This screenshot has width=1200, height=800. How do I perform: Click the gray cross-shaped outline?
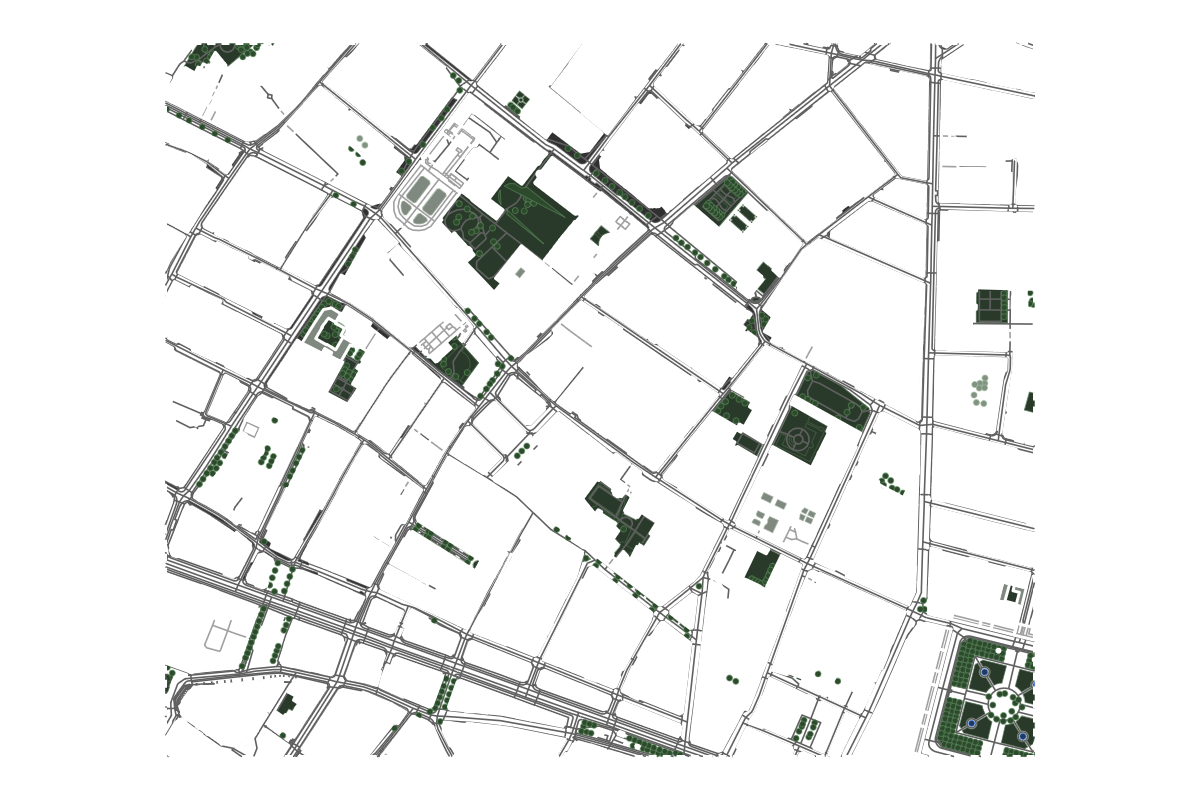225,636
